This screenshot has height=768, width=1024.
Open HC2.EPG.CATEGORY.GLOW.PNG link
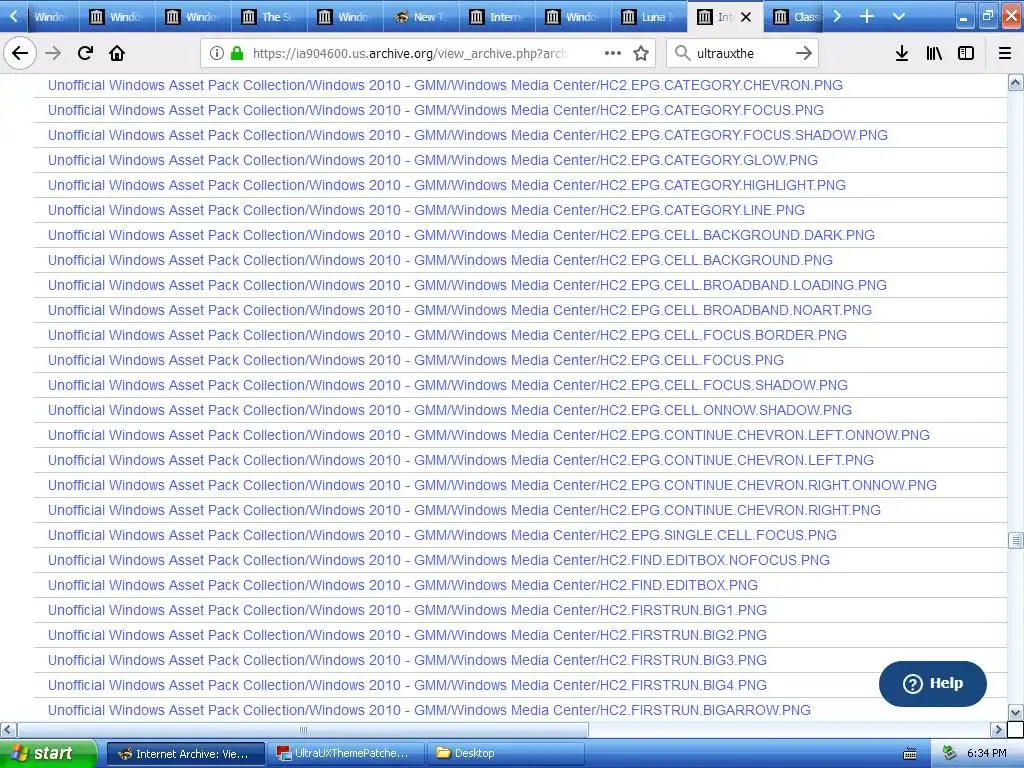[432, 160]
